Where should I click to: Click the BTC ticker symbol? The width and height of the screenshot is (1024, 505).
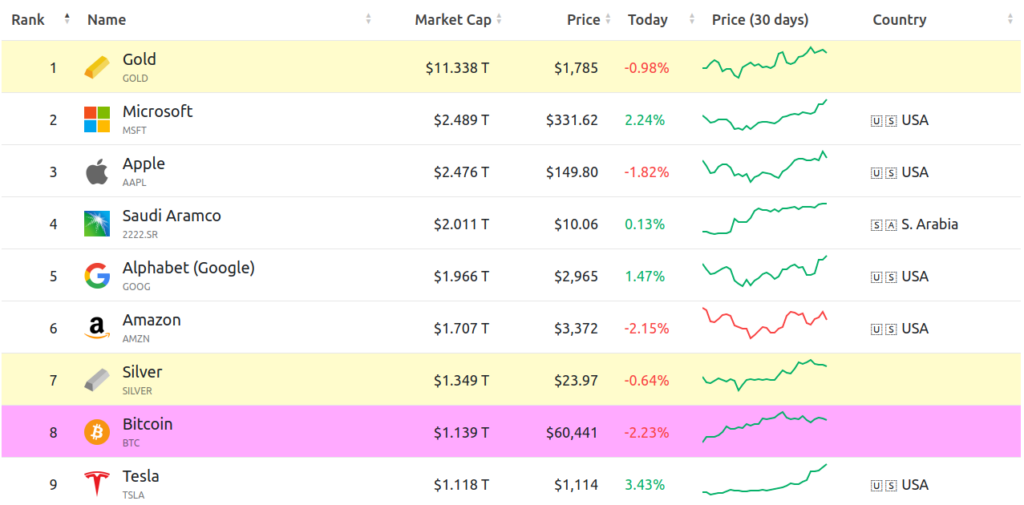click(x=131, y=443)
